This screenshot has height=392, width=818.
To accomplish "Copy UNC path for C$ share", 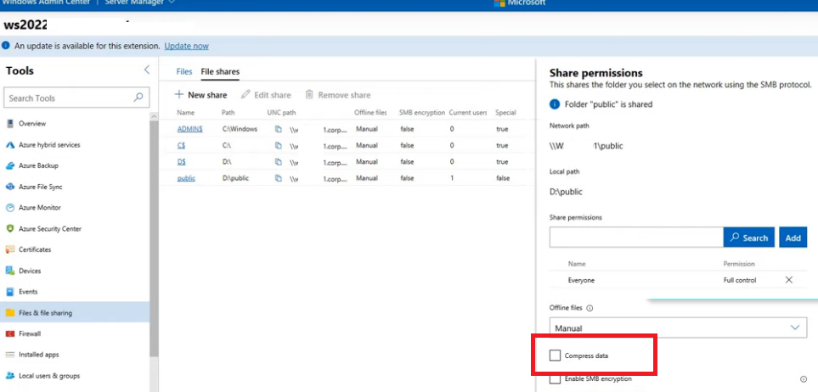I will tap(279, 146).
